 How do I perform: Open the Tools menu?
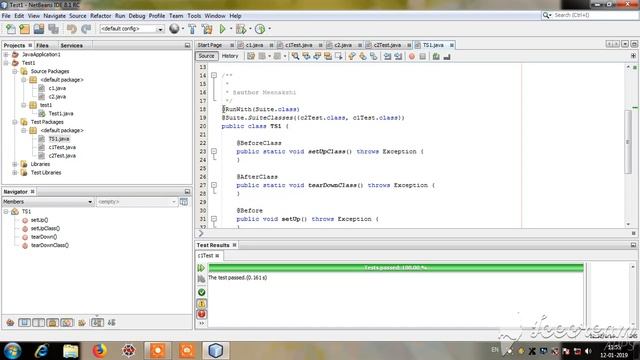[x=194, y=16]
